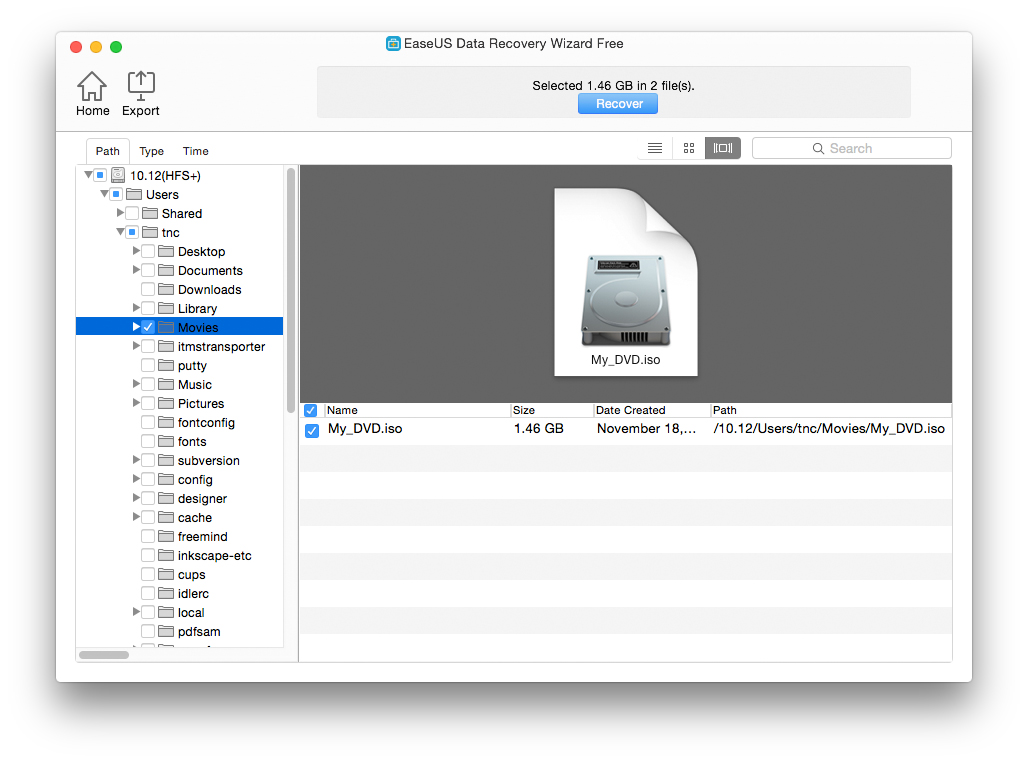Switch to list view icon

[655, 148]
